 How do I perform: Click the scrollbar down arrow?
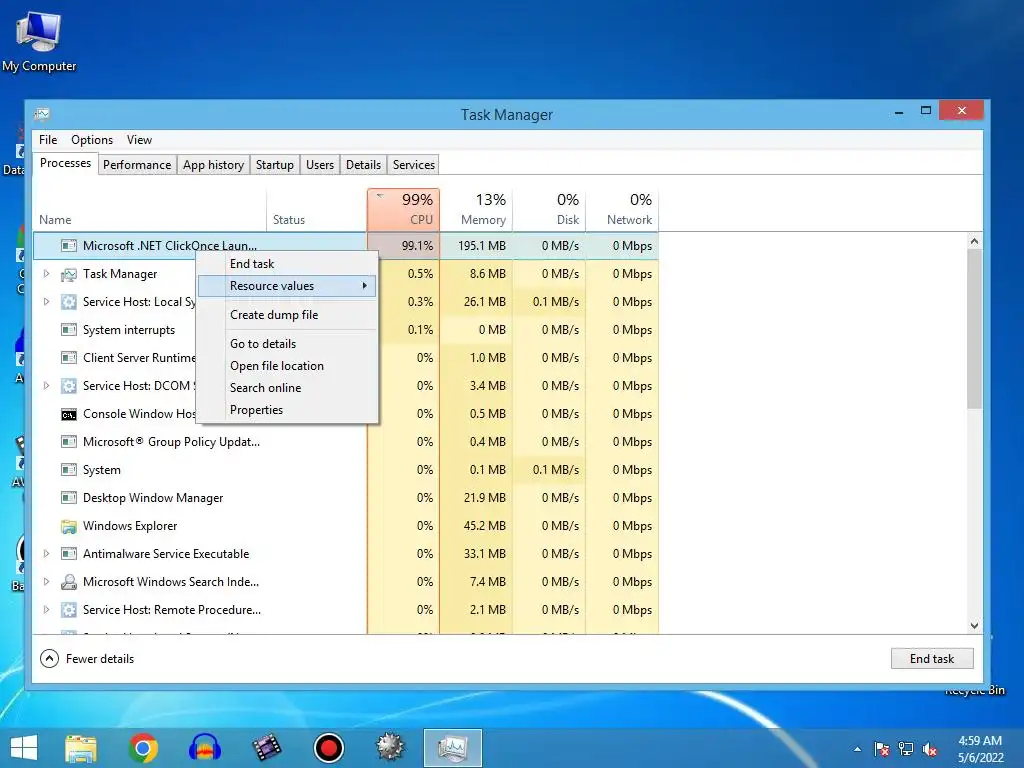point(974,626)
